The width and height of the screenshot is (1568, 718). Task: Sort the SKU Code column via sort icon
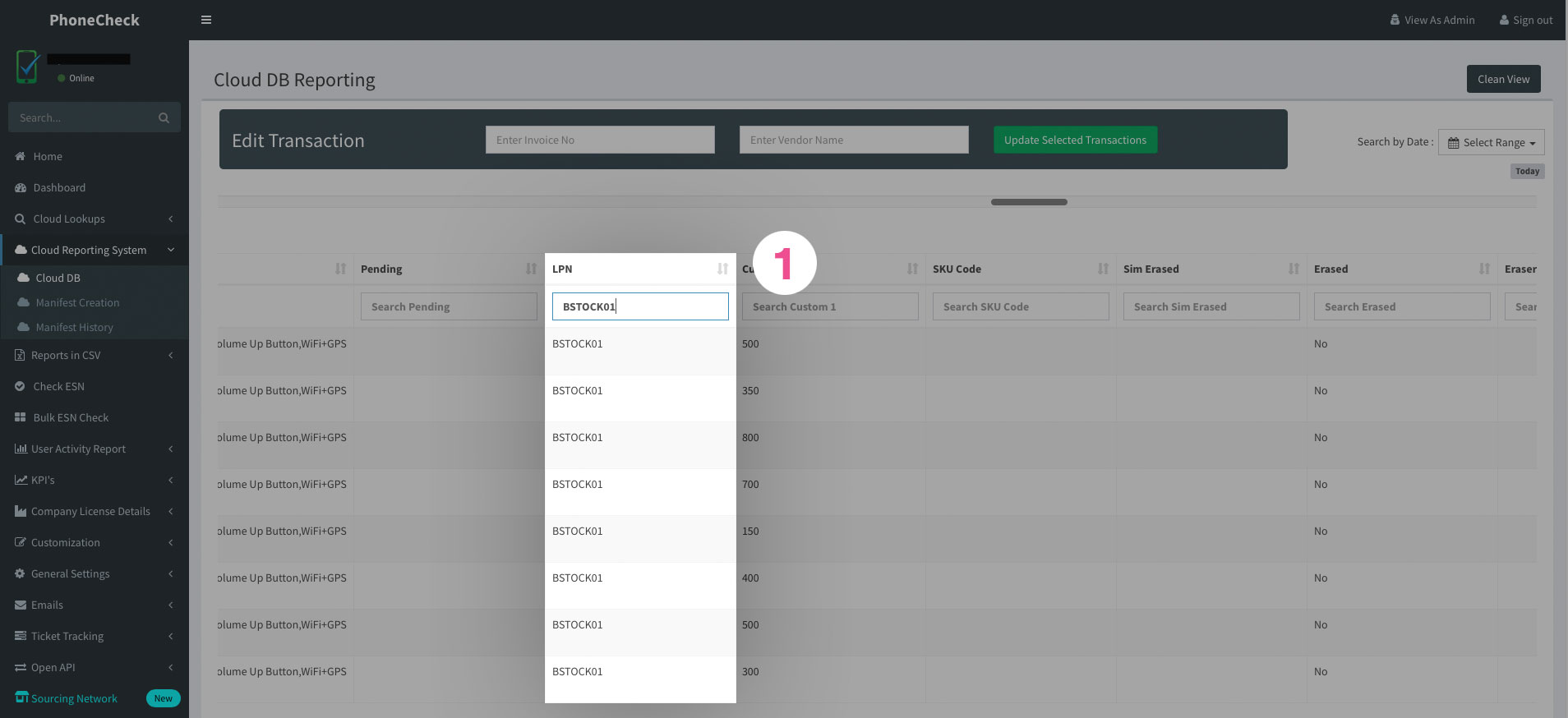1103,269
